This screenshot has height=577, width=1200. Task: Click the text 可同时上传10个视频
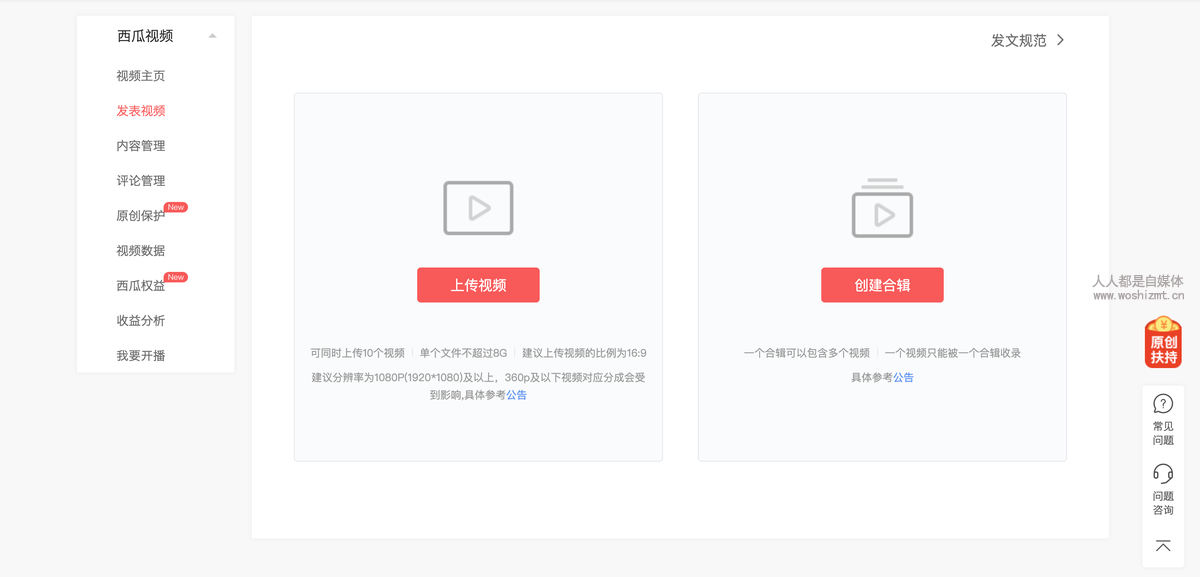point(358,353)
